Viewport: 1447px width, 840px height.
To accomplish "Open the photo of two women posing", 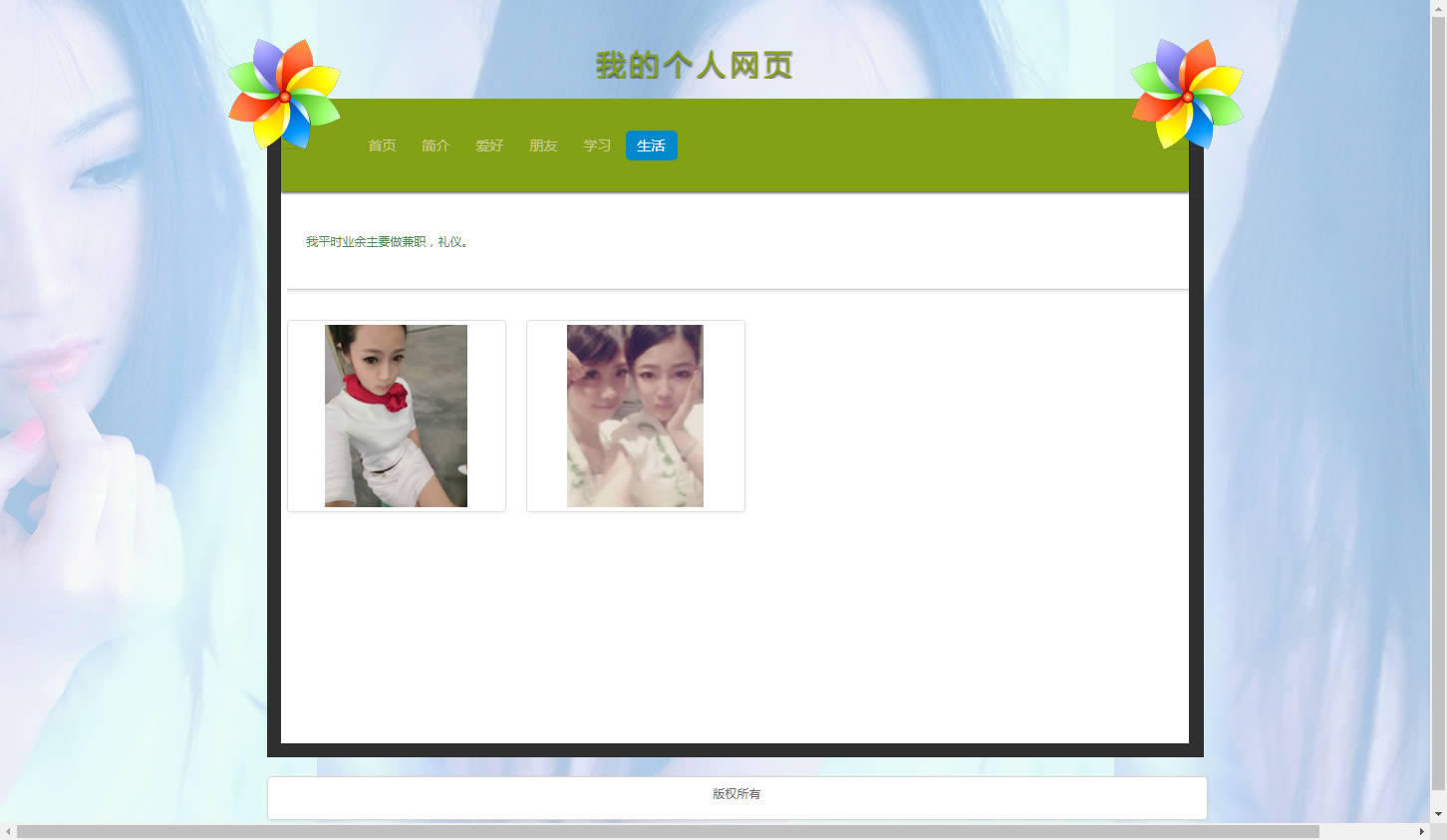I will 635,416.
